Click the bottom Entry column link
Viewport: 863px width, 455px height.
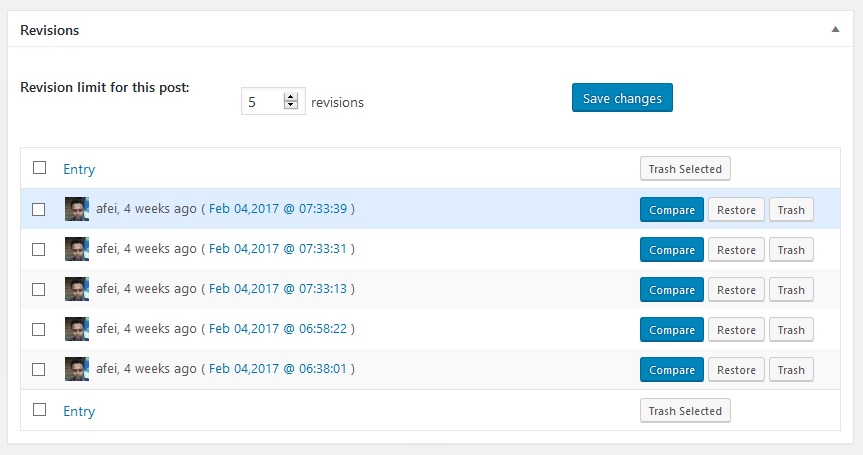79,411
